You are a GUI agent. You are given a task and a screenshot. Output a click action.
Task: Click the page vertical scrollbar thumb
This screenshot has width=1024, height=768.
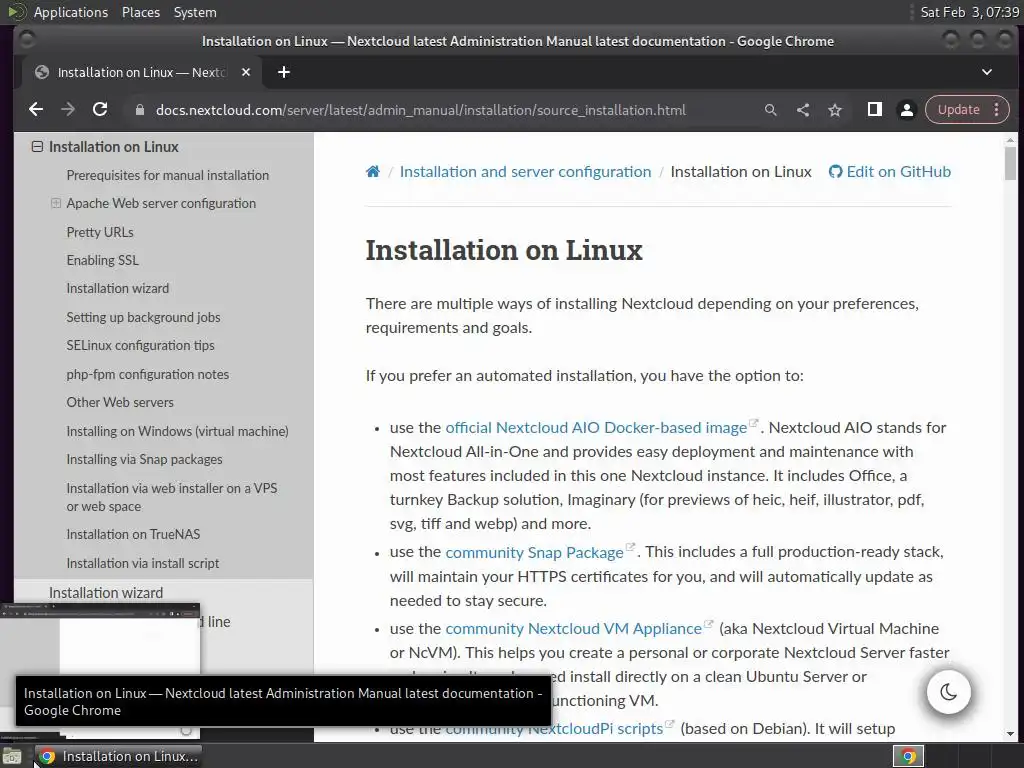pos(1010,163)
